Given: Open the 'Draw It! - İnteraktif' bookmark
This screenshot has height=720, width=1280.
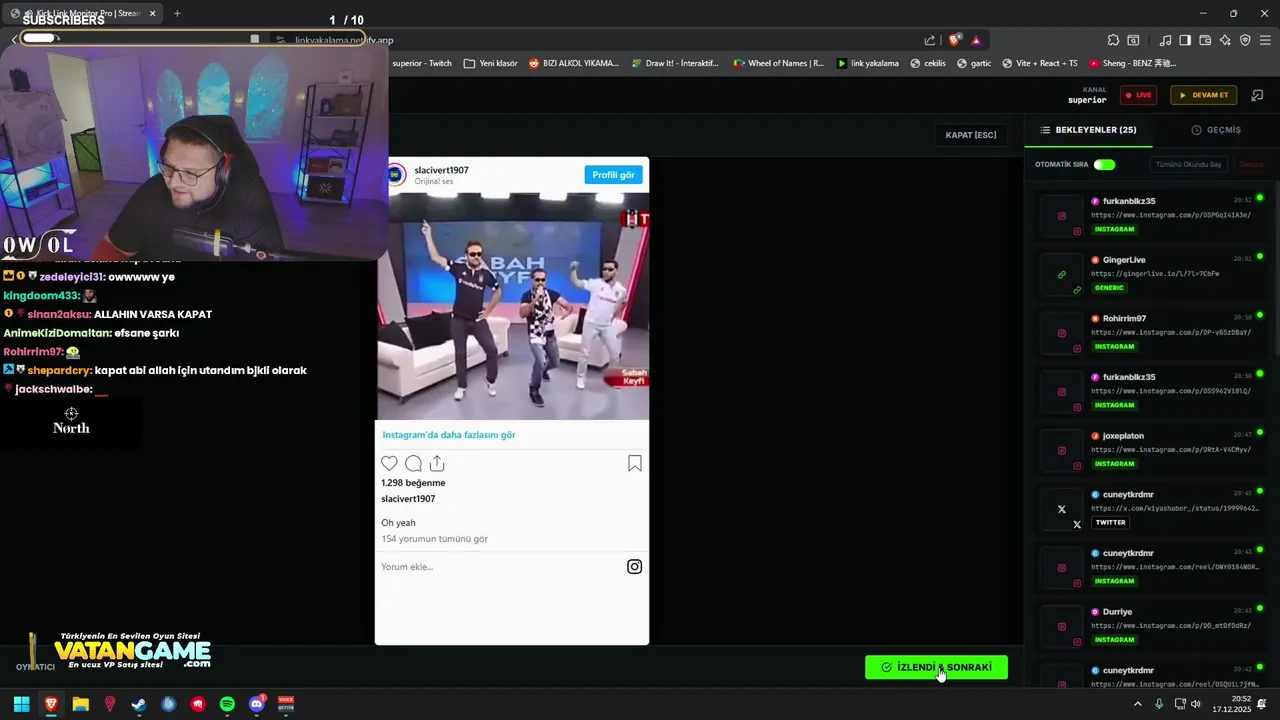Looking at the screenshot, I should 675,63.
